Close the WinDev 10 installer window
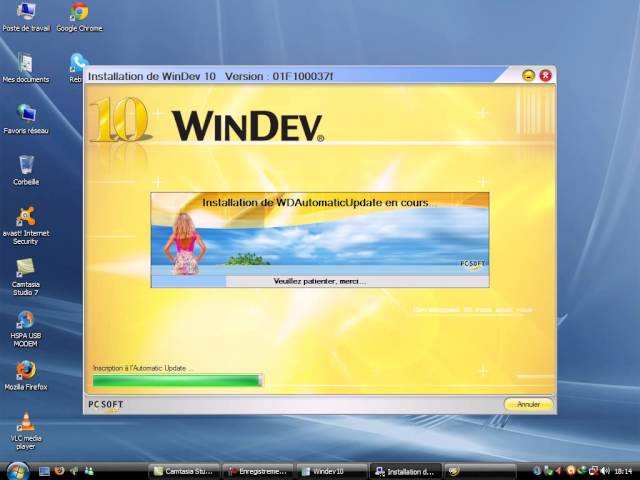 (546, 76)
